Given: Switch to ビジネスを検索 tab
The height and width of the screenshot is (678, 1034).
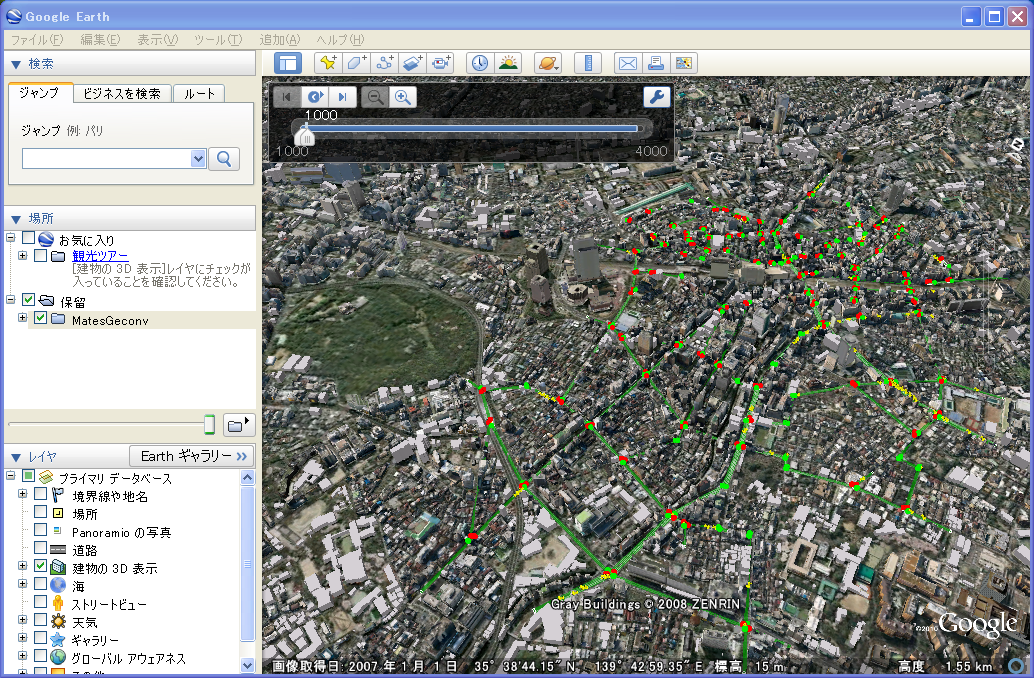Looking at the screenshot, I should [x=122, y=94].
